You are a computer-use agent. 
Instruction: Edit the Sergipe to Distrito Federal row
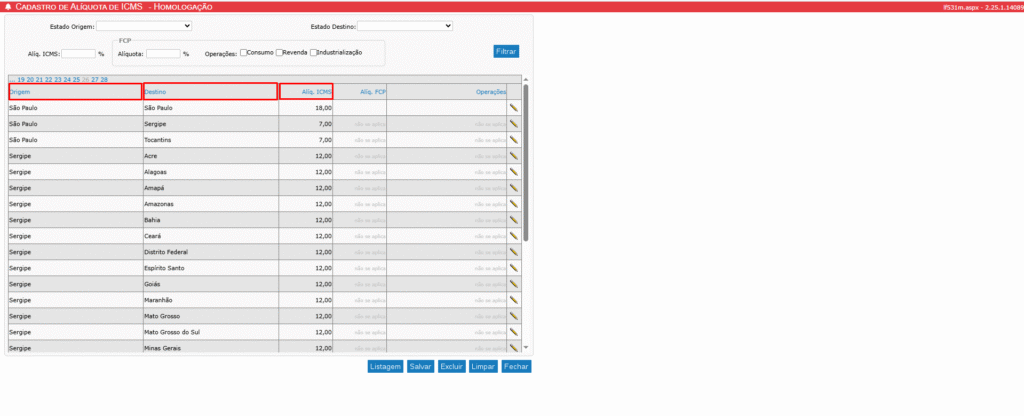(x=514, y=252)
